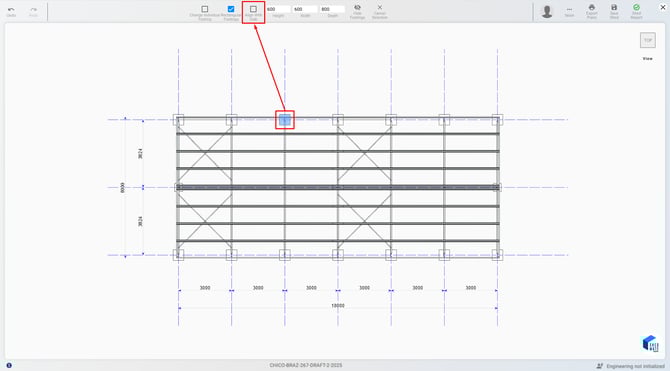670x371 pixels.
Task: Click the blue info icon in status bar
Action: tap(9, 365)
